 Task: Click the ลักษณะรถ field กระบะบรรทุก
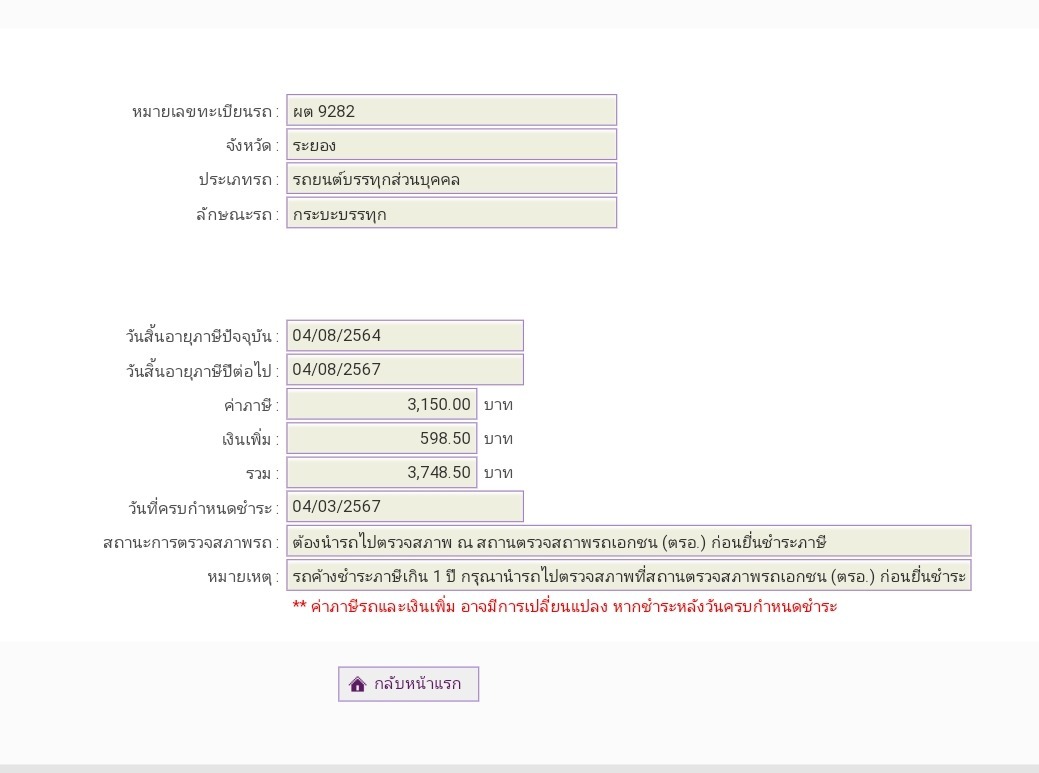pyautogui.click(x=451, y=213)
